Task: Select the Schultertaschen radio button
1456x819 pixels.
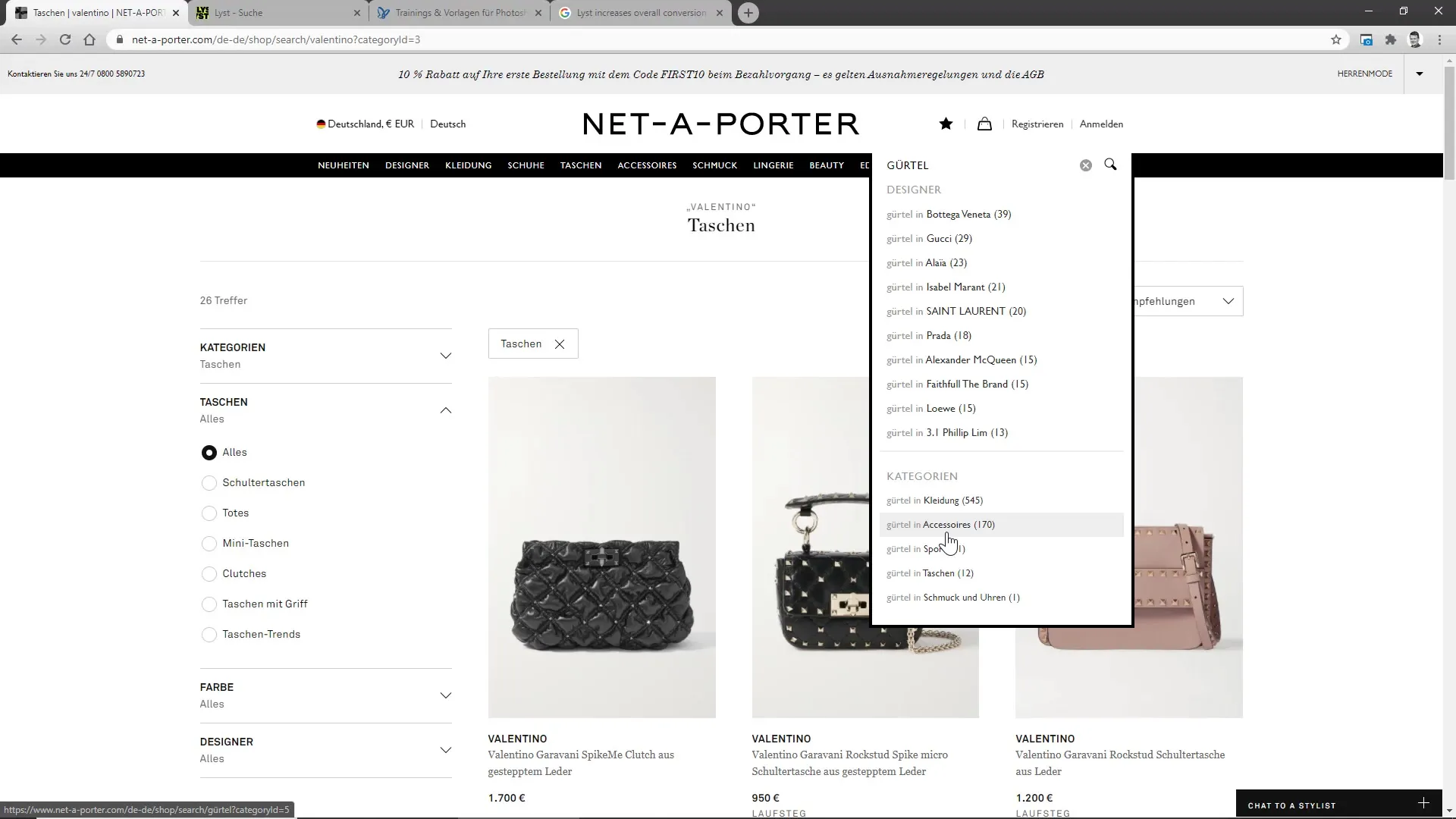Action: point(209,483)
